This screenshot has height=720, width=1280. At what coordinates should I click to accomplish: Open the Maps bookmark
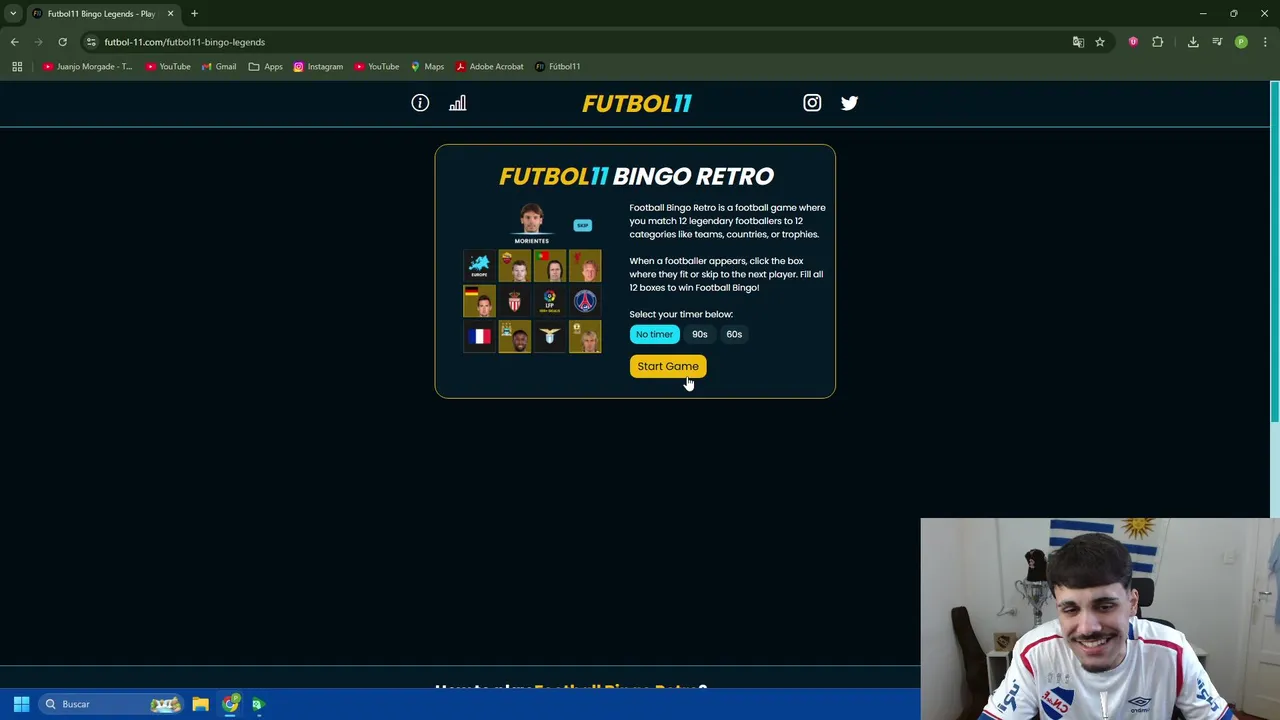coord(427,66)
